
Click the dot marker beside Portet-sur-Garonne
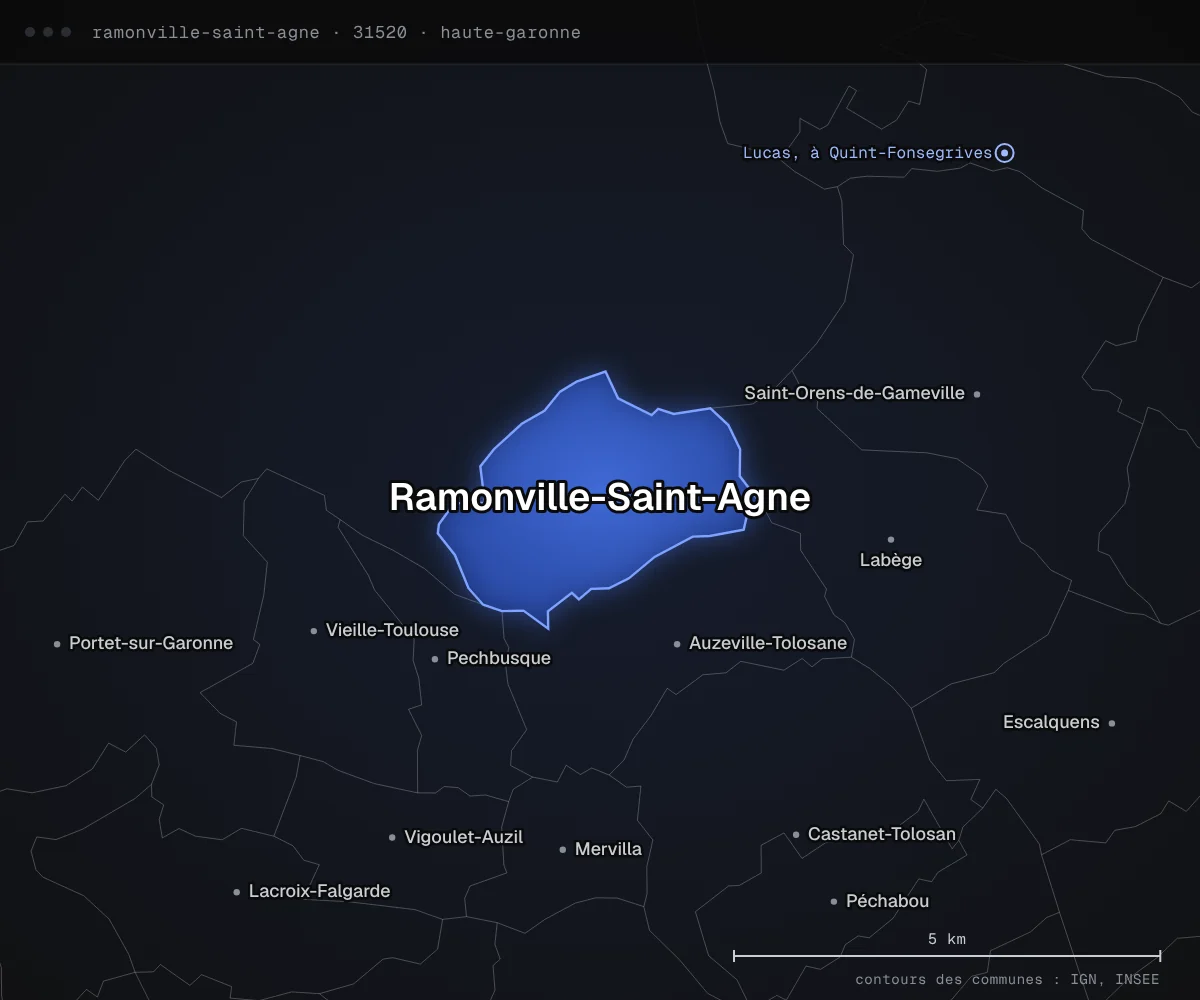point(57,644)
